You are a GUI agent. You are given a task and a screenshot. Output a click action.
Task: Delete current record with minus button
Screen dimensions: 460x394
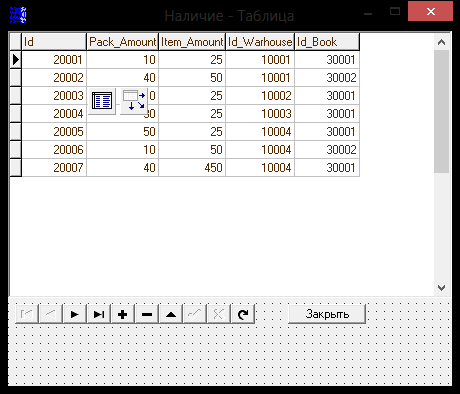coord(147,314)
